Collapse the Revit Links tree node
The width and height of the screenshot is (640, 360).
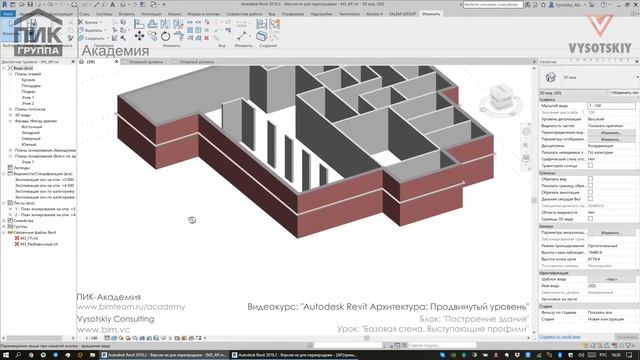coord(4,232)
